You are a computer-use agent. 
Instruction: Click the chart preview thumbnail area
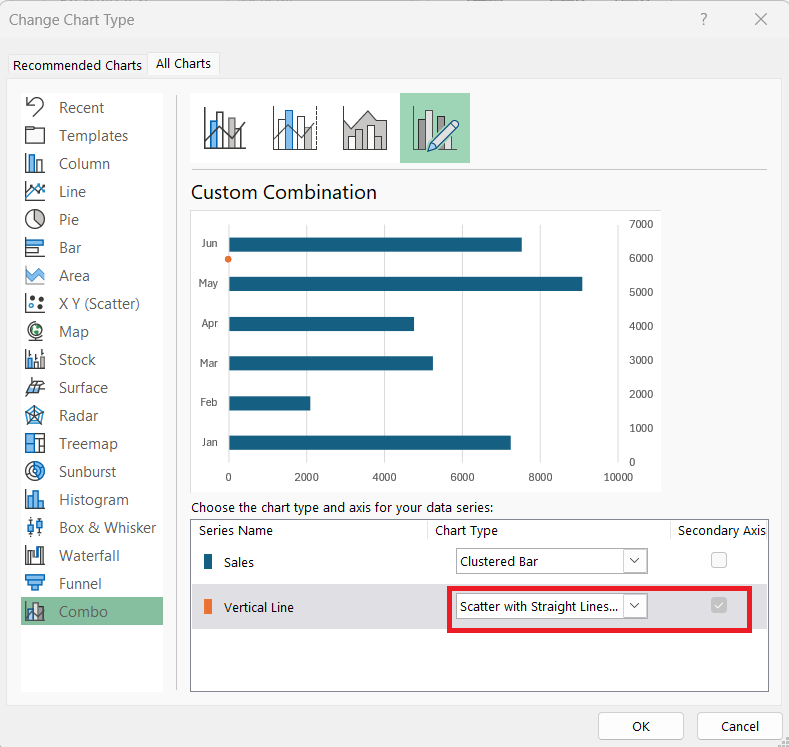426,351
